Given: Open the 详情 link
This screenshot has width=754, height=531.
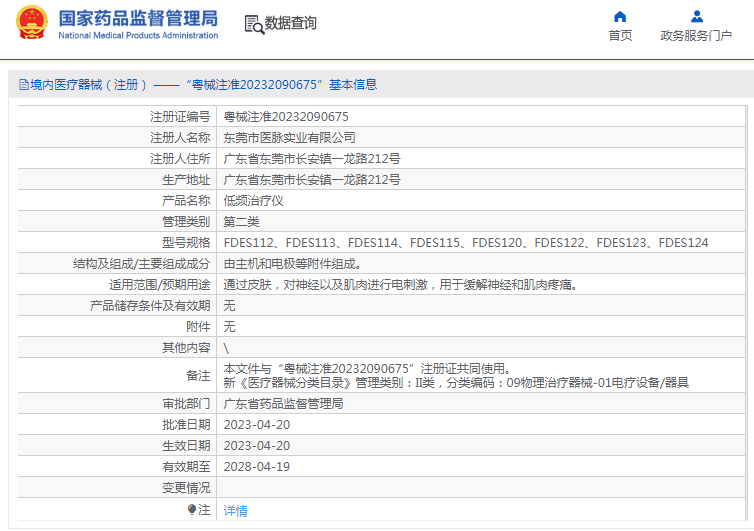Looking at the screenshot, I should click(x=236, y=511).
